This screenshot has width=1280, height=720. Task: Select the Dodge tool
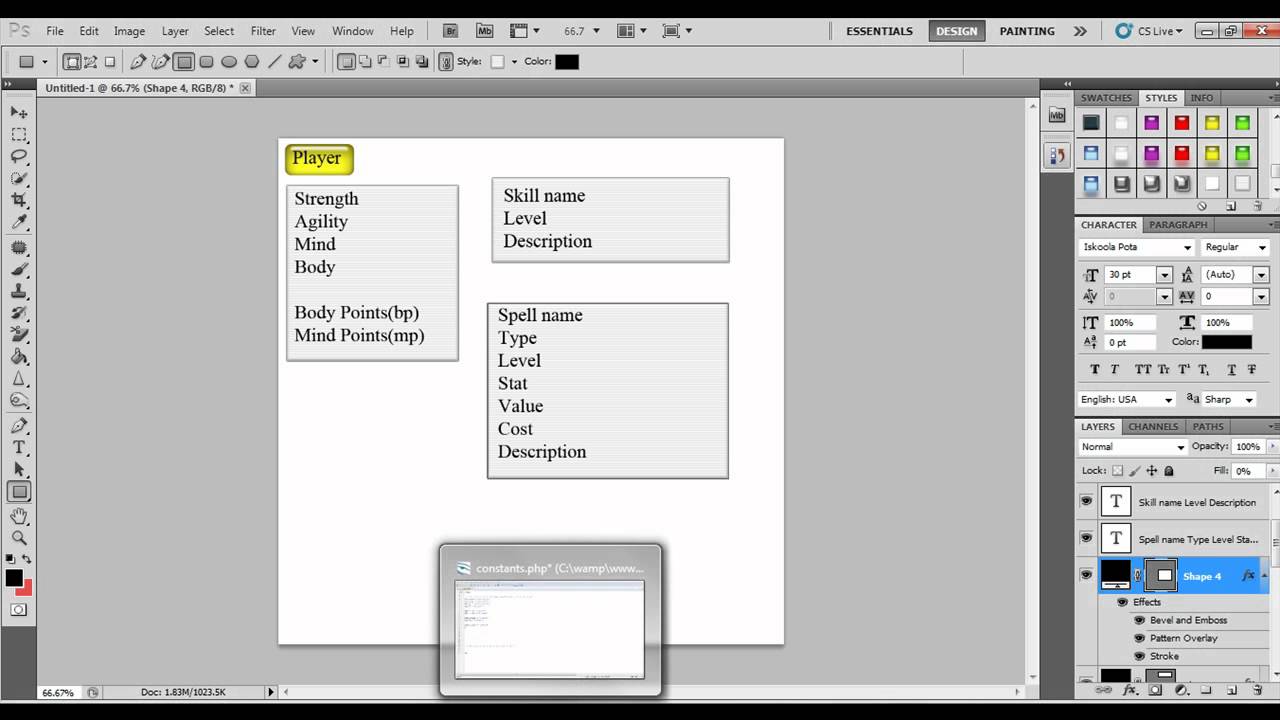pos(19,401)
